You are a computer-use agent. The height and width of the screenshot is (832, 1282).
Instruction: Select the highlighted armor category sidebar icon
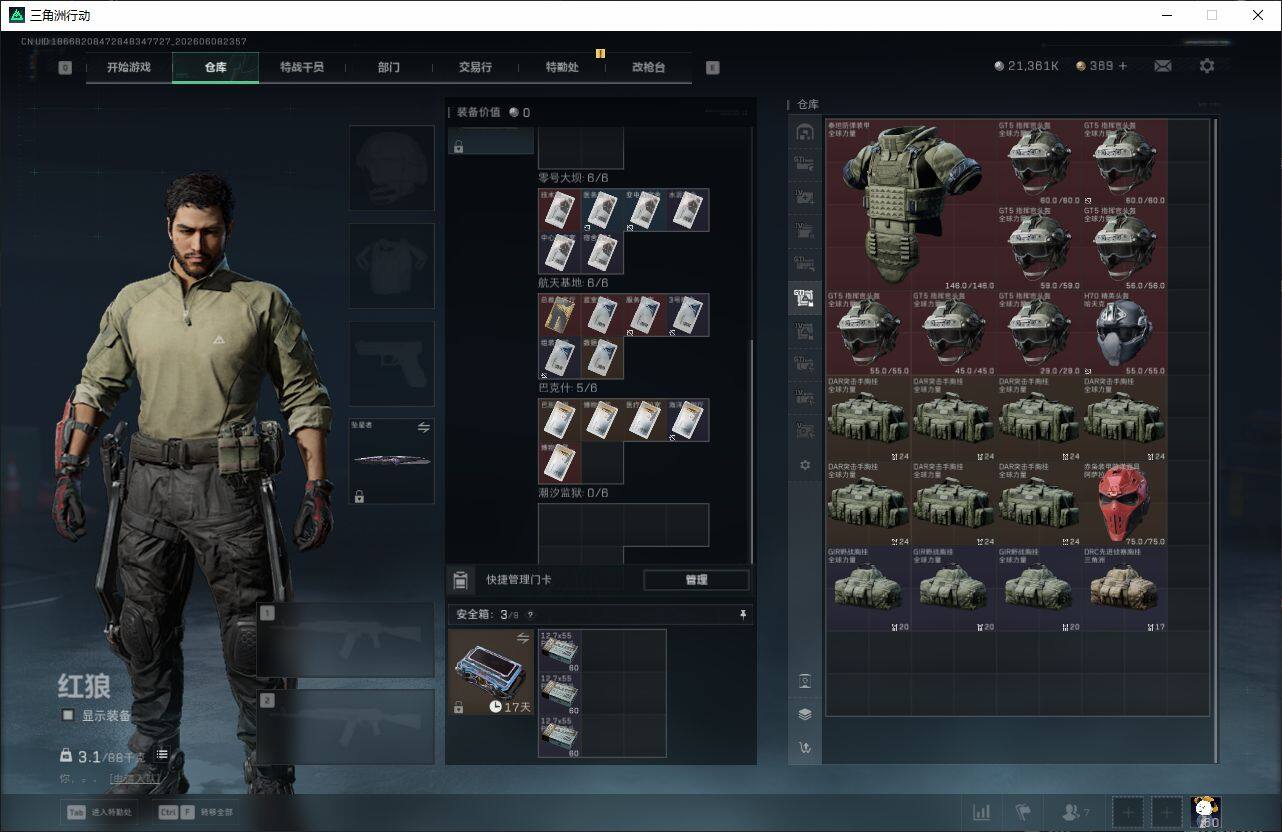(x=804, y=296)
